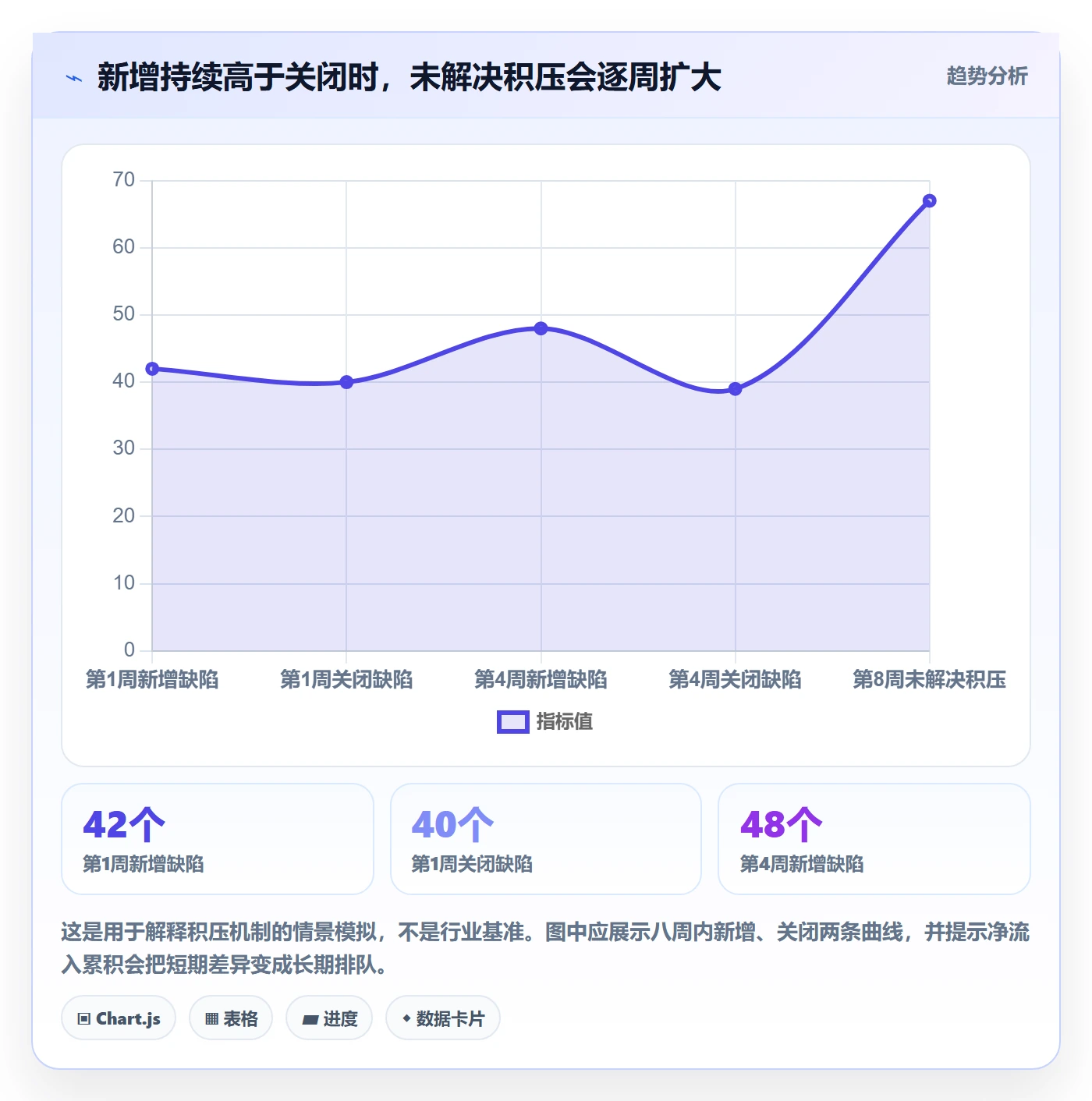Click the data point for 第4周关闭缺陷
Image resolution: width=1092 pixels, height=1101 pixels.
pos(736,389)
